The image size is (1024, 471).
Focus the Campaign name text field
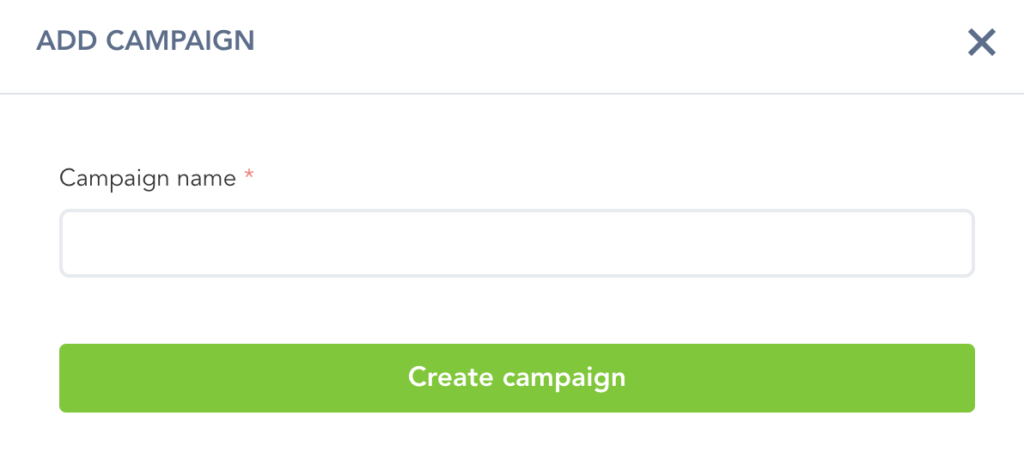[x=516, y=243]
